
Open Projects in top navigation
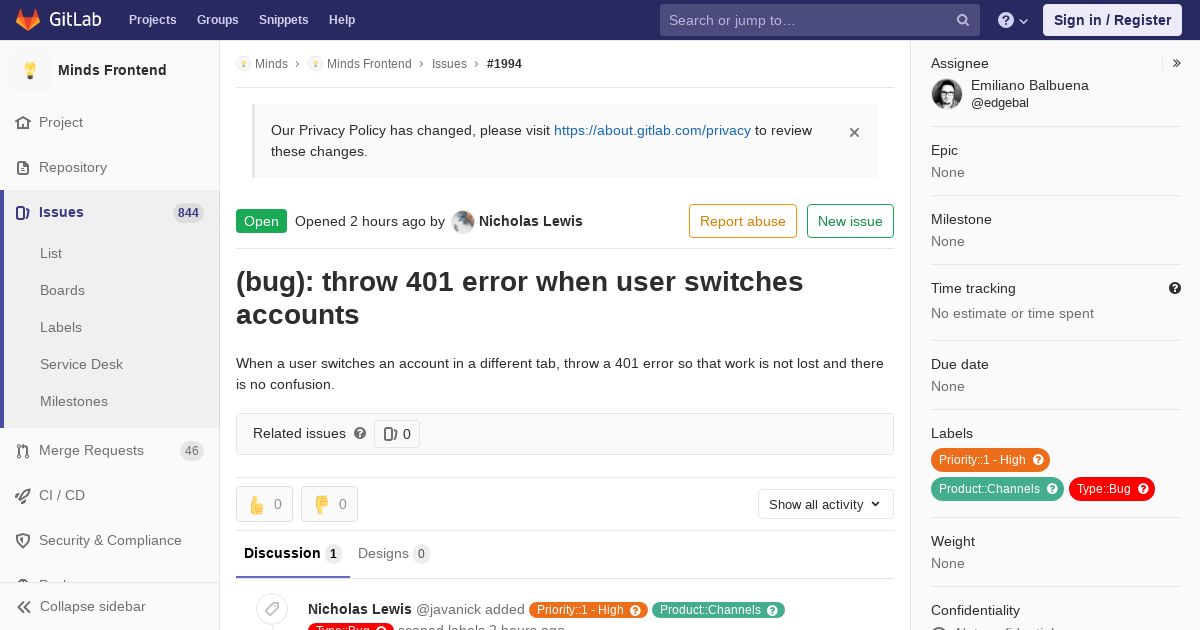[x=153, y=20]
